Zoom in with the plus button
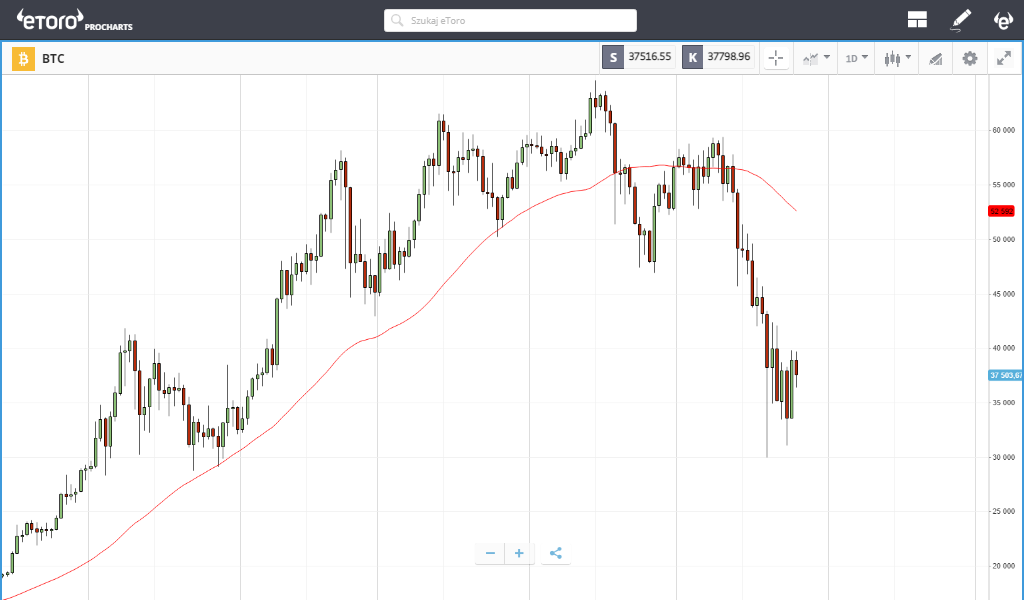The height and width of the screenshot is (600, 1024). 519,554
